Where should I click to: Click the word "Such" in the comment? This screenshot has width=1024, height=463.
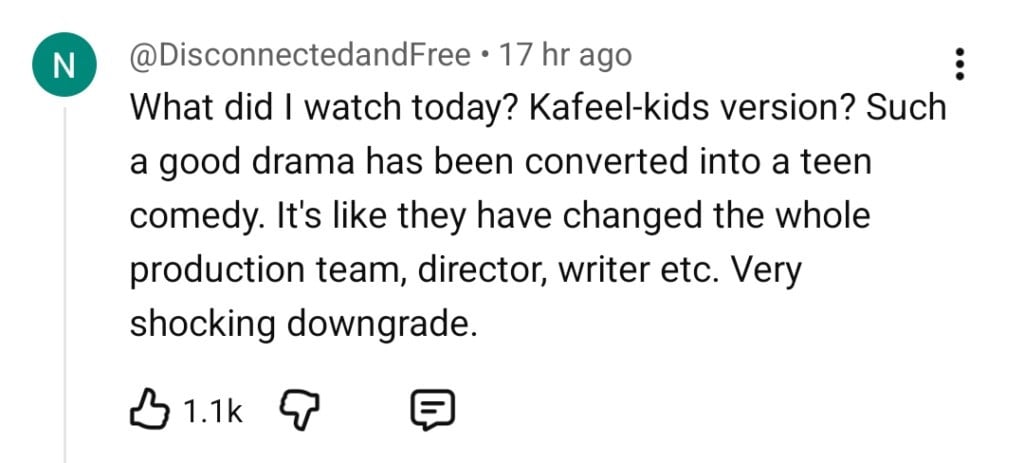pyautogui.click(x=906, y=108)
